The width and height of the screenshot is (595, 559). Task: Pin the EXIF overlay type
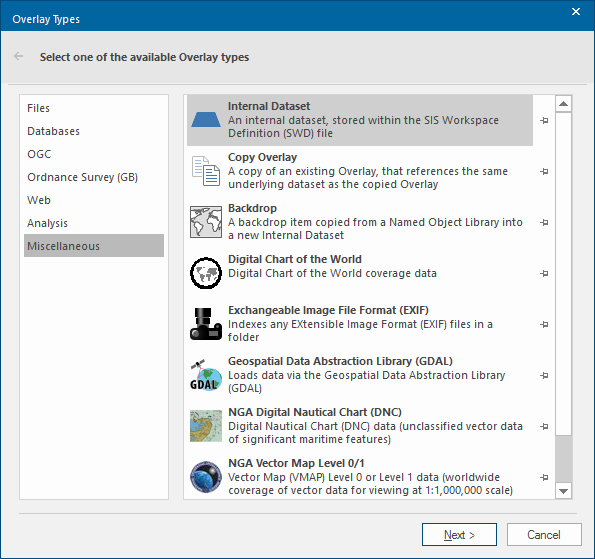point(544,324)
